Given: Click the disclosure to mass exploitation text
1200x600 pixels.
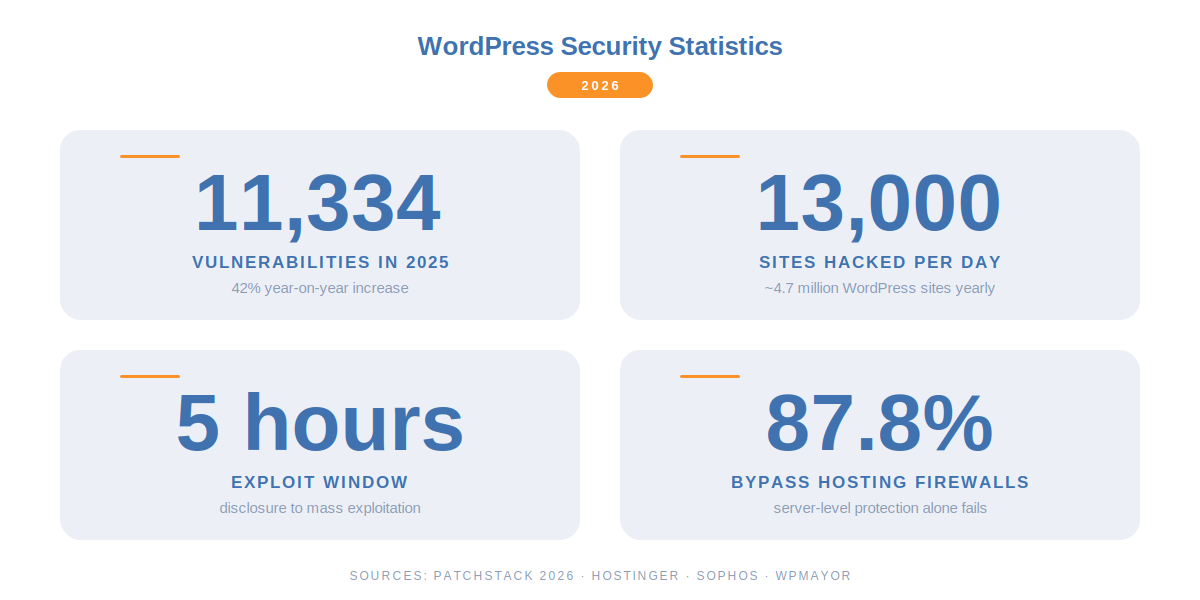Looking at the screenshot, I should (x=320, y=508).
